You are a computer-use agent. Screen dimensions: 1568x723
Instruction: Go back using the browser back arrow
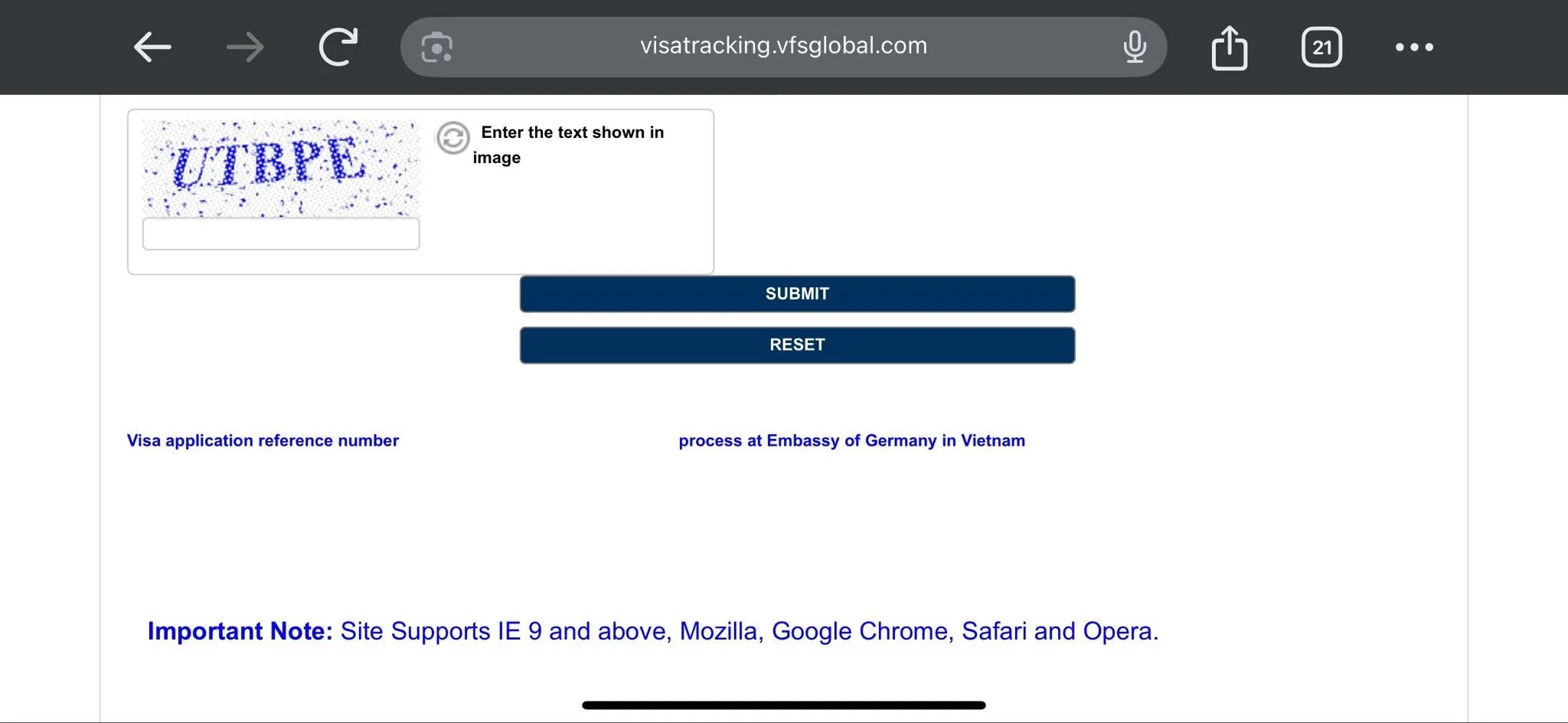(x=152, y=47)
